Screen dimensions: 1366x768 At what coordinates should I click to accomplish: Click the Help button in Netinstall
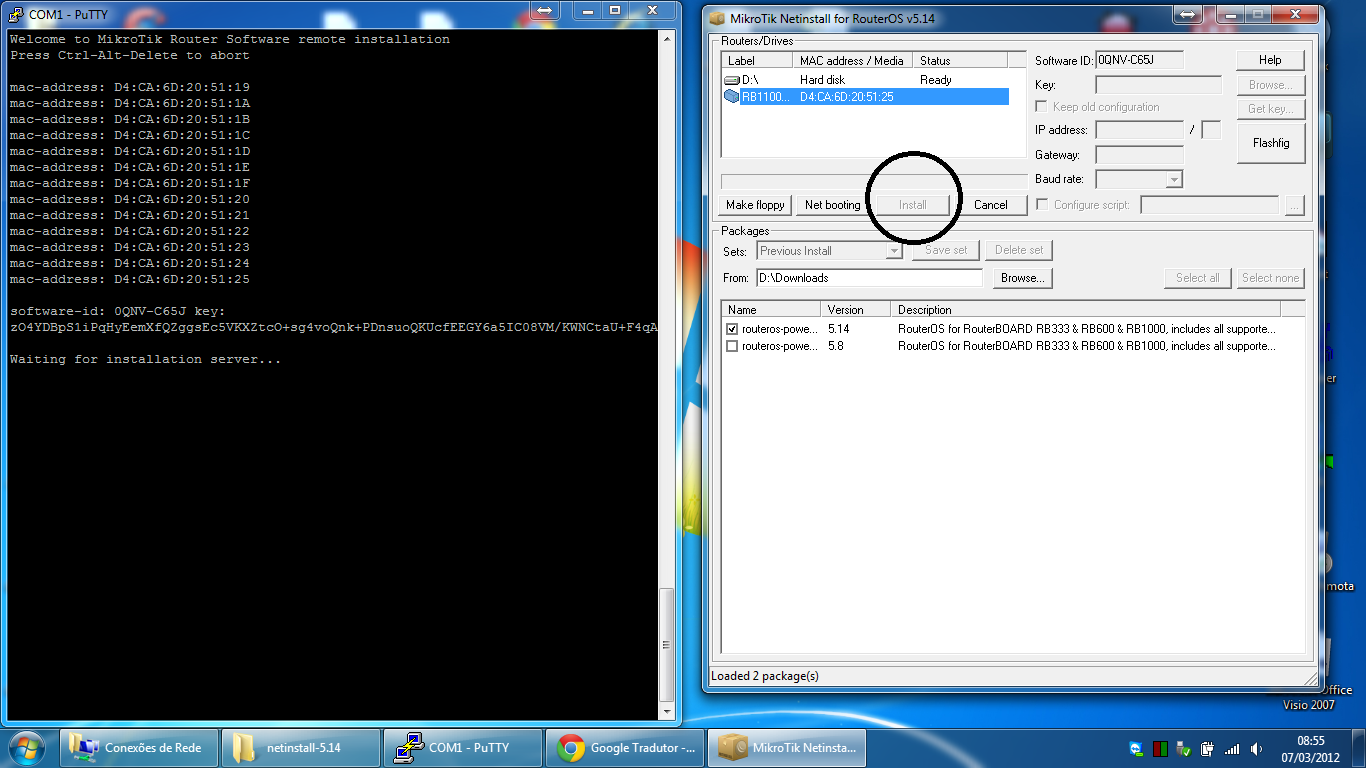(1270, 60)
